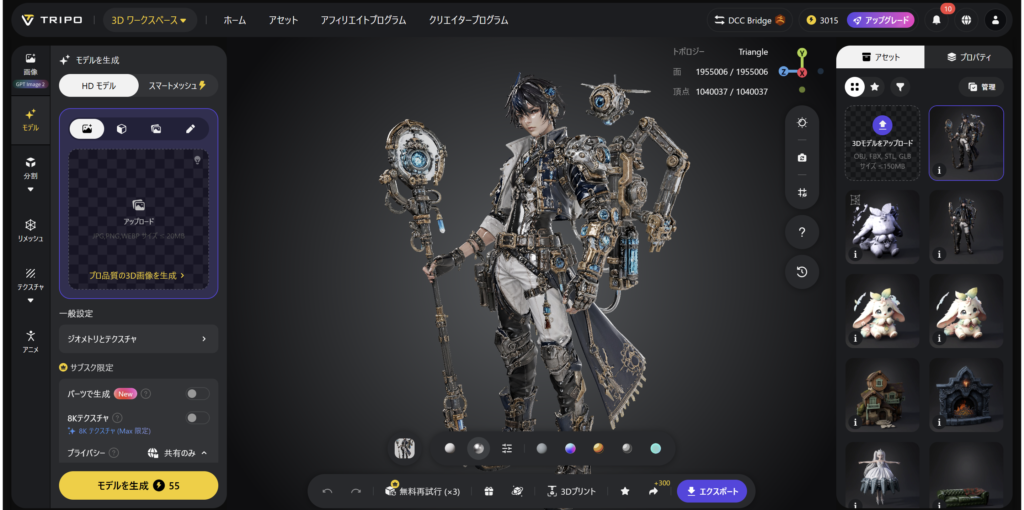The height and width of the screenshot is (510, 1024).
Task: Click 無料再試行 (×3) retry button
Action: [x=425, y=491]
